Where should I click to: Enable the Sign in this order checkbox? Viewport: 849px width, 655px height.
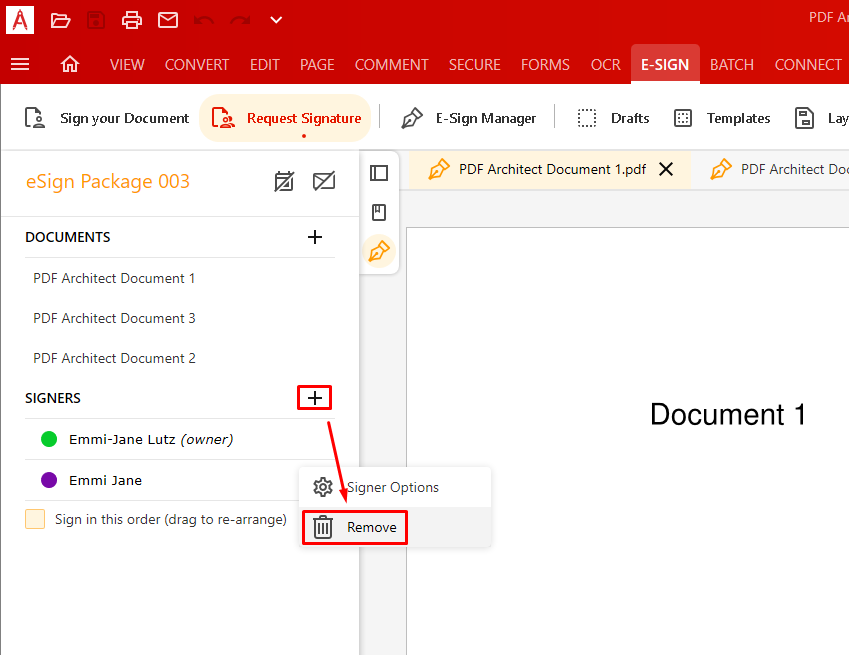click(x=35, y=519)
